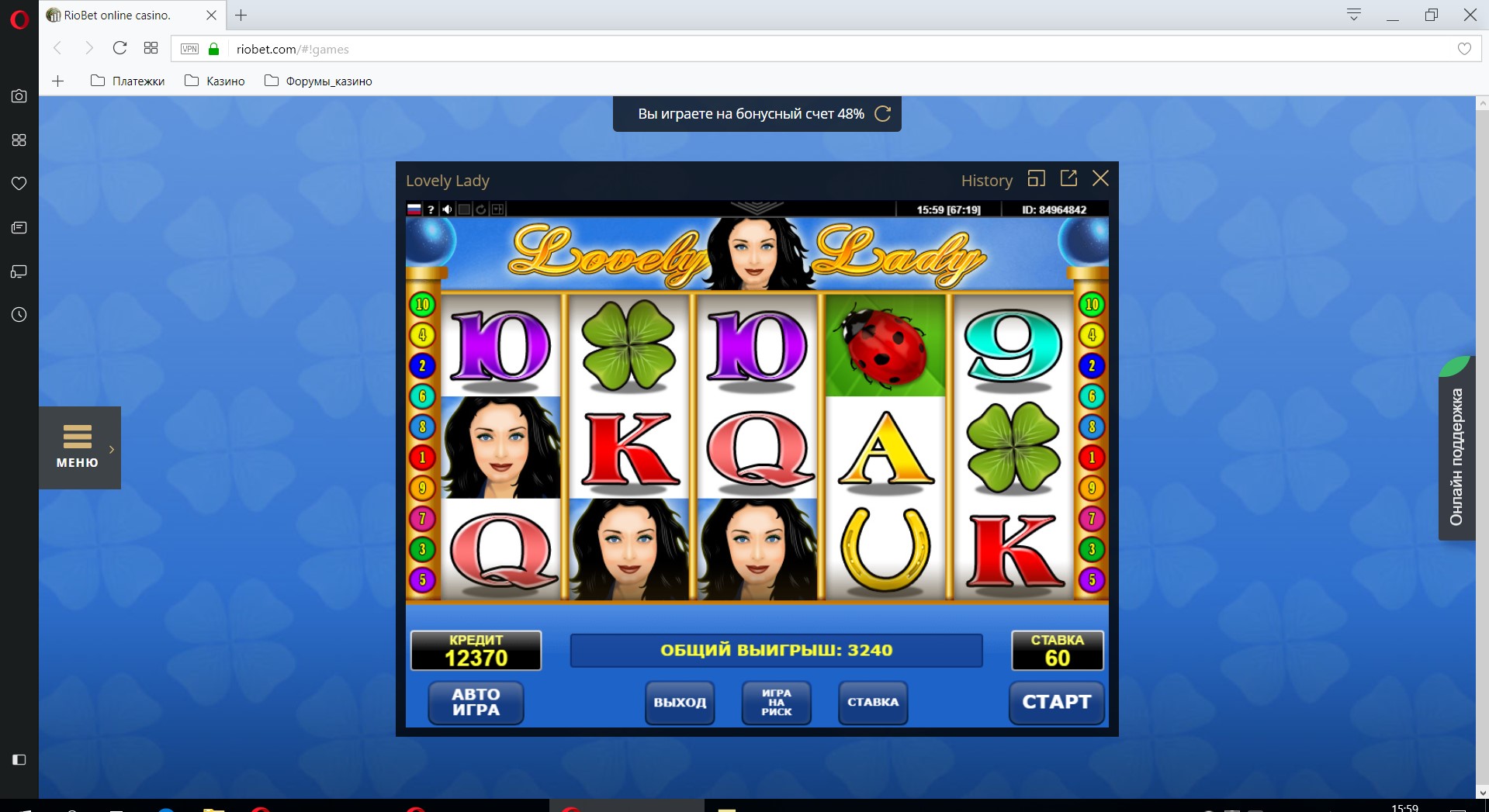The height and width of the screenshot is (812, 1489).
Task: Toggle the VPN badge in address bar
Action: [189, 49]
